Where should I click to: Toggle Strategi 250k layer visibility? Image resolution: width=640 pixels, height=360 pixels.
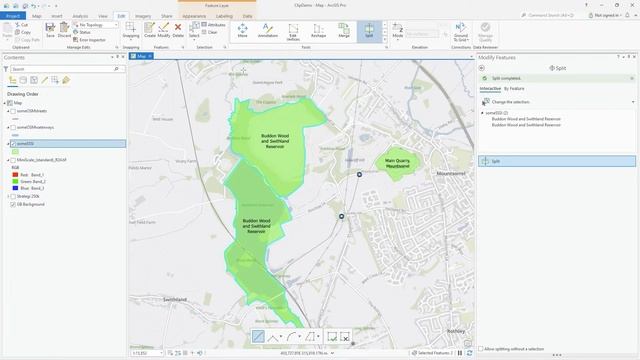click(x=13, y=196)
